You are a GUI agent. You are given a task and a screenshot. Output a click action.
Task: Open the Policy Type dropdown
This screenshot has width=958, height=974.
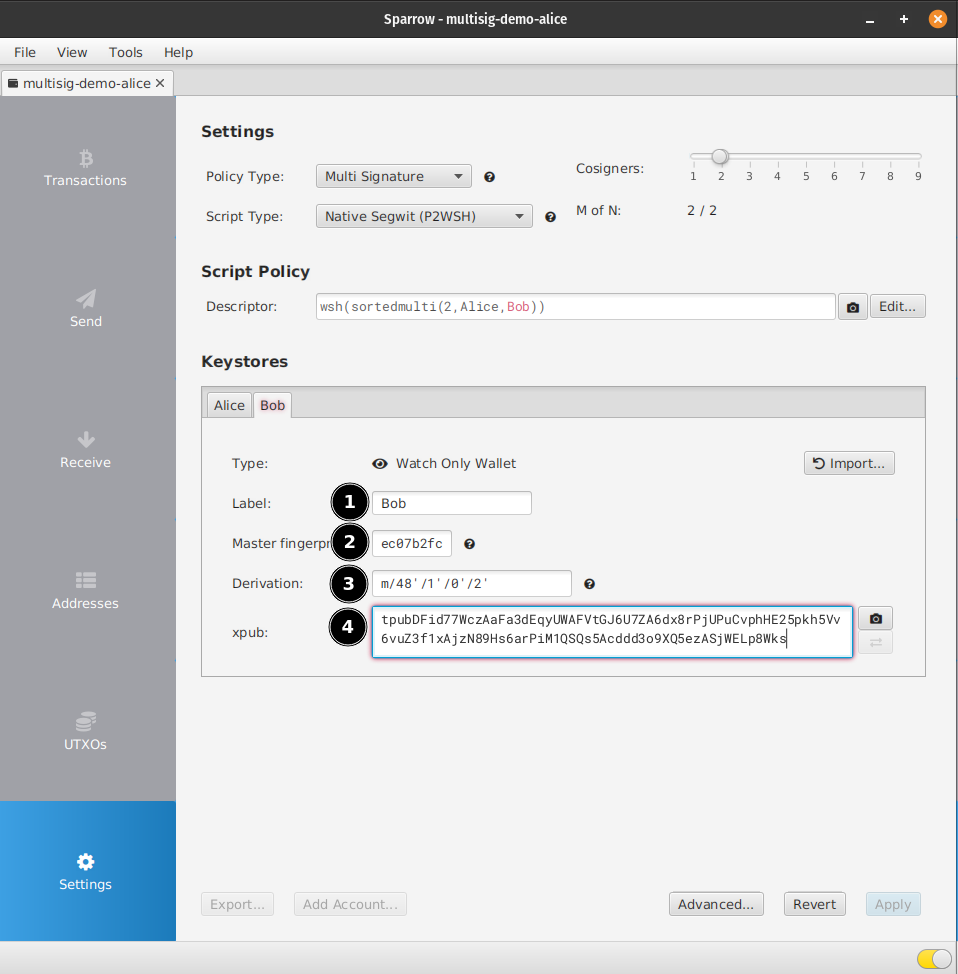pos(393,176)
